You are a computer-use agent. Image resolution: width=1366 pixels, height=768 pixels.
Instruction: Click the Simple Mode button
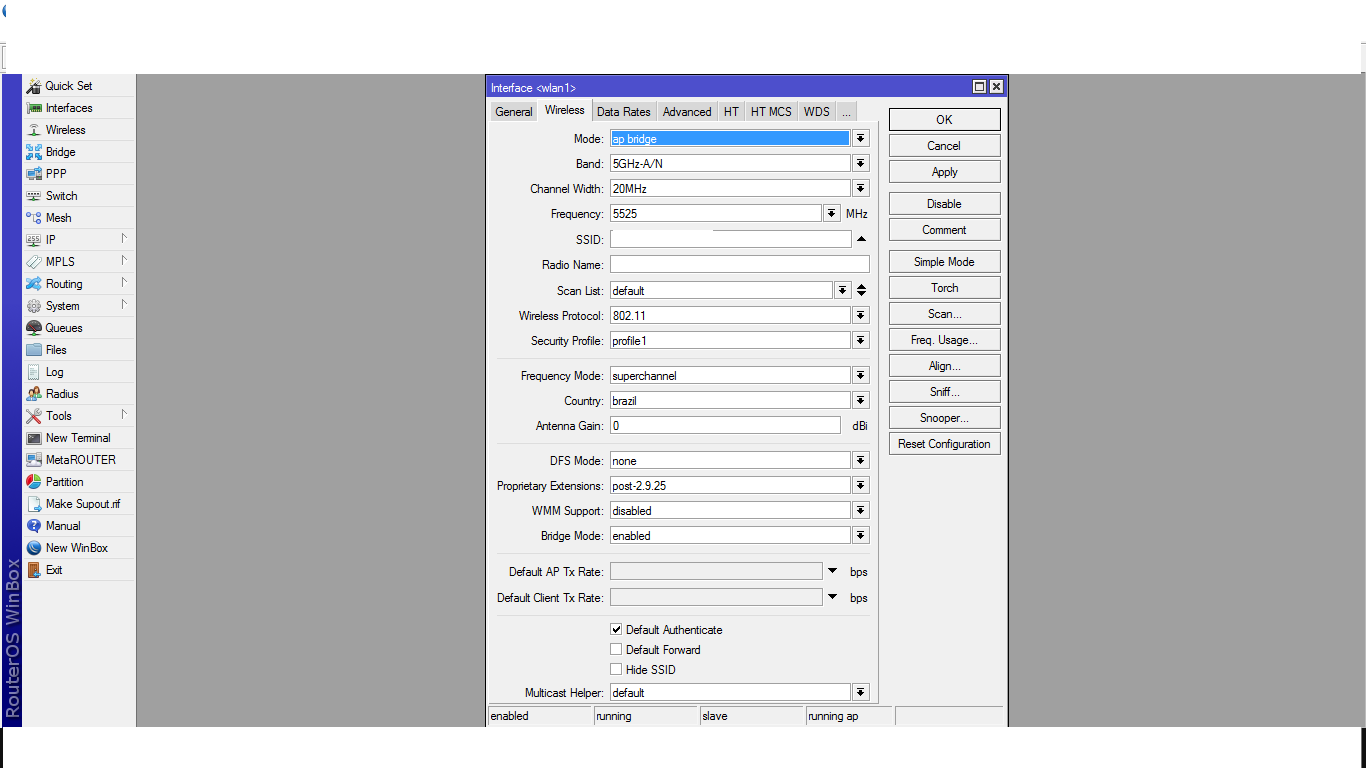point(944,262)
